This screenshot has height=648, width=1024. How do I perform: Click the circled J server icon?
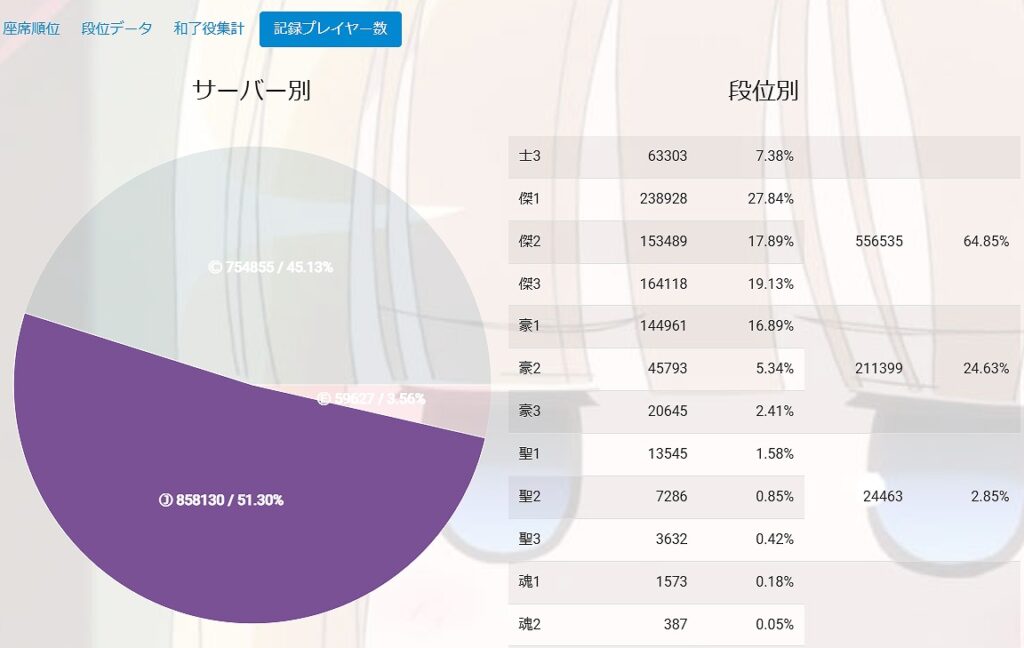pyautogui.click(x=165, y=500)
